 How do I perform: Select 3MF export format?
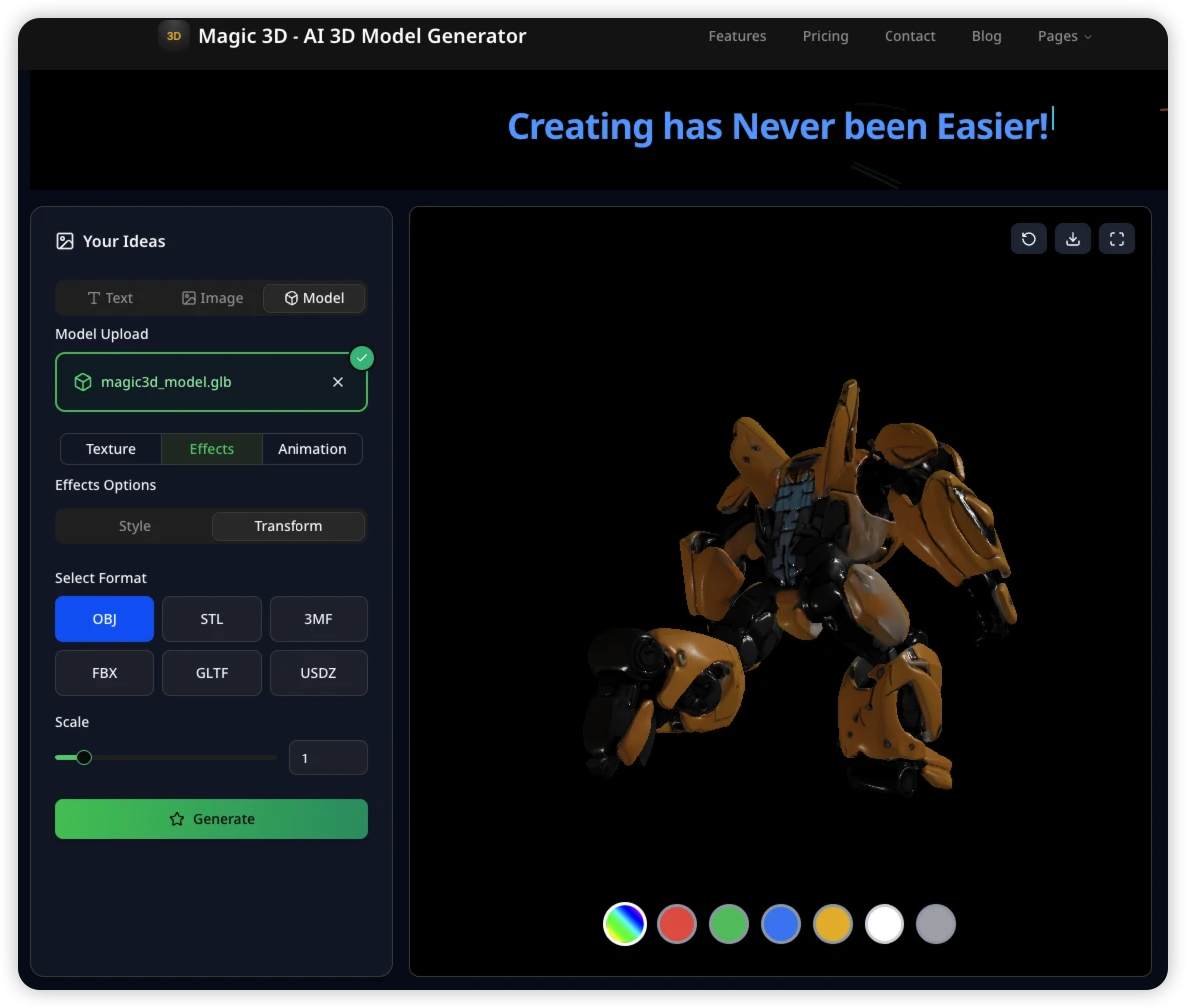318,619
